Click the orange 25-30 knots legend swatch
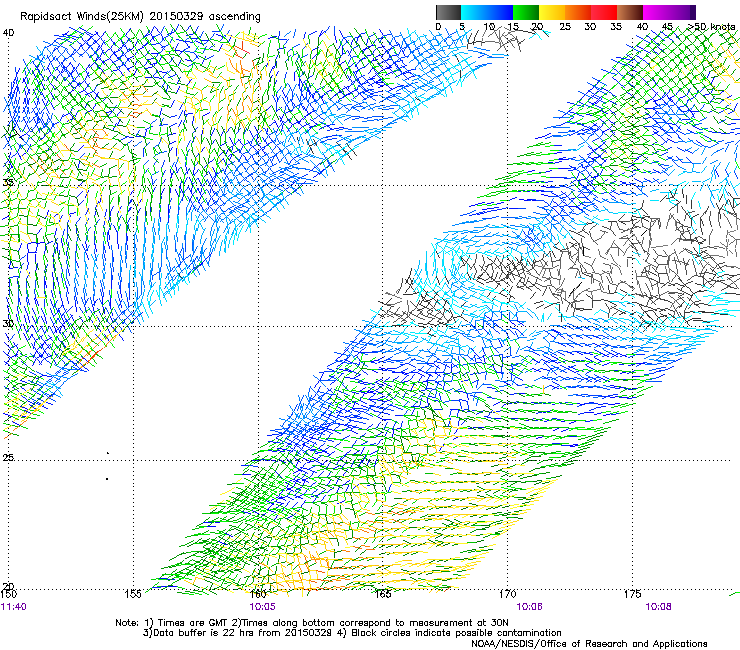 [578, 12]
